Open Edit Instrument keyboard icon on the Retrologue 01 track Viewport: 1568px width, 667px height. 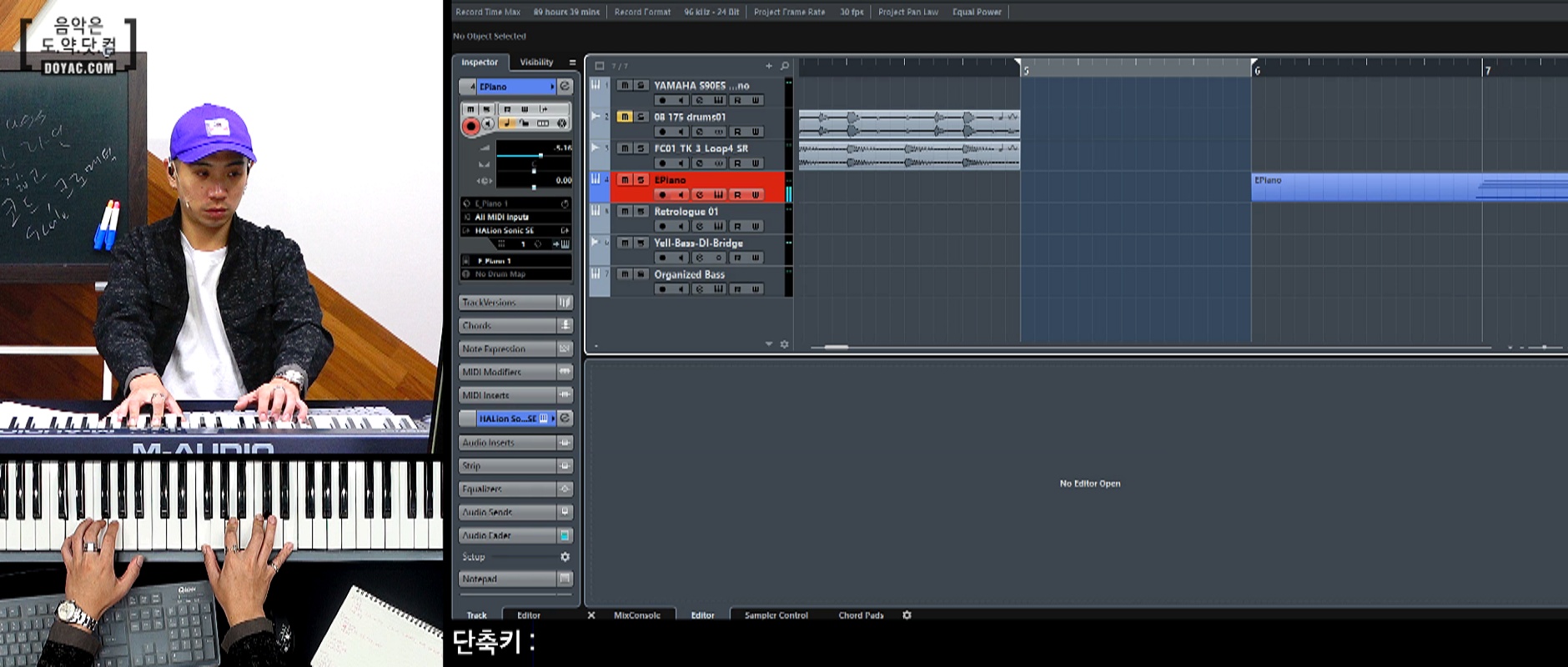point(718,226)
